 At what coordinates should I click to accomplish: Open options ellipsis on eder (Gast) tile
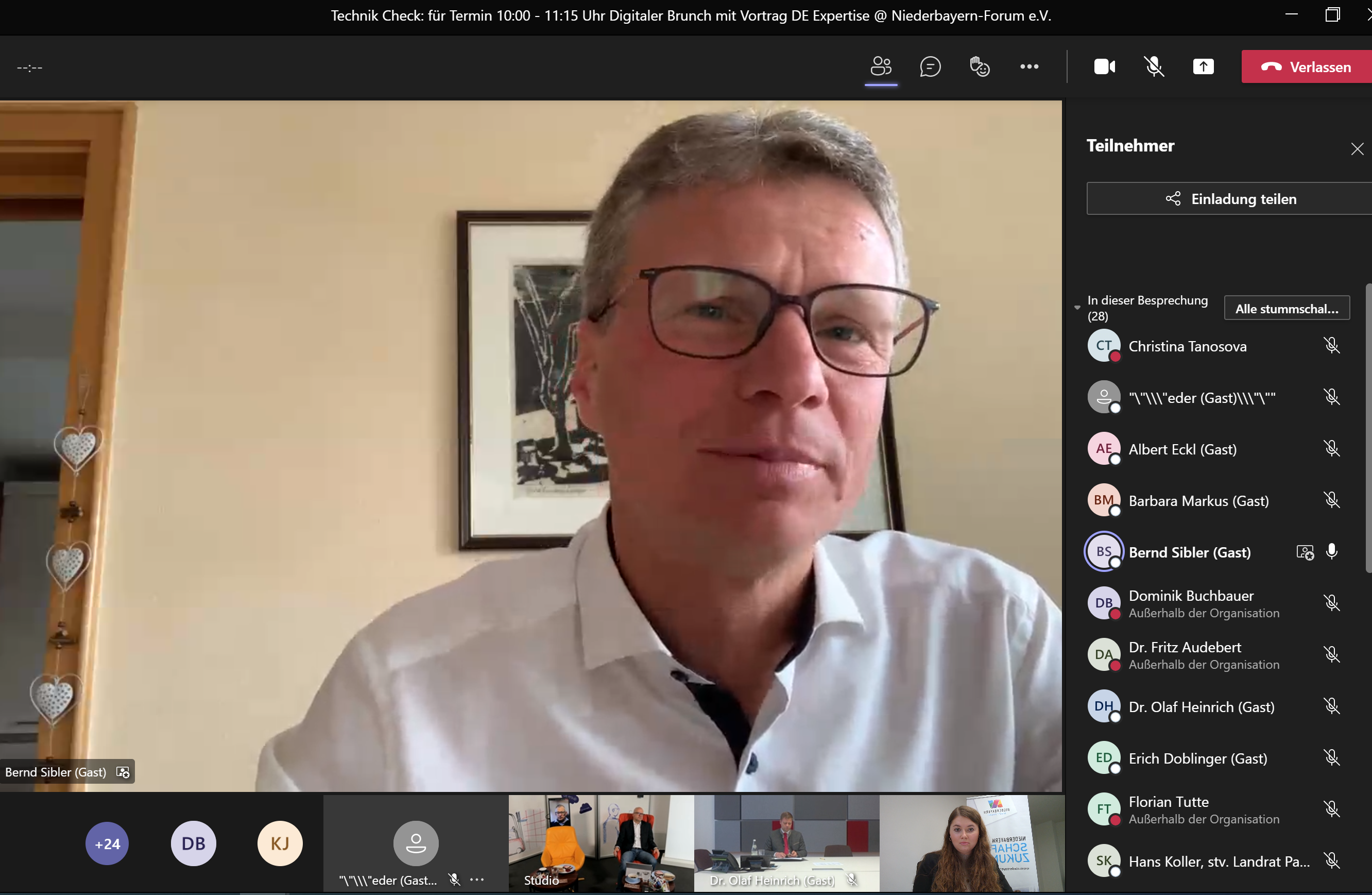[477, 880]
